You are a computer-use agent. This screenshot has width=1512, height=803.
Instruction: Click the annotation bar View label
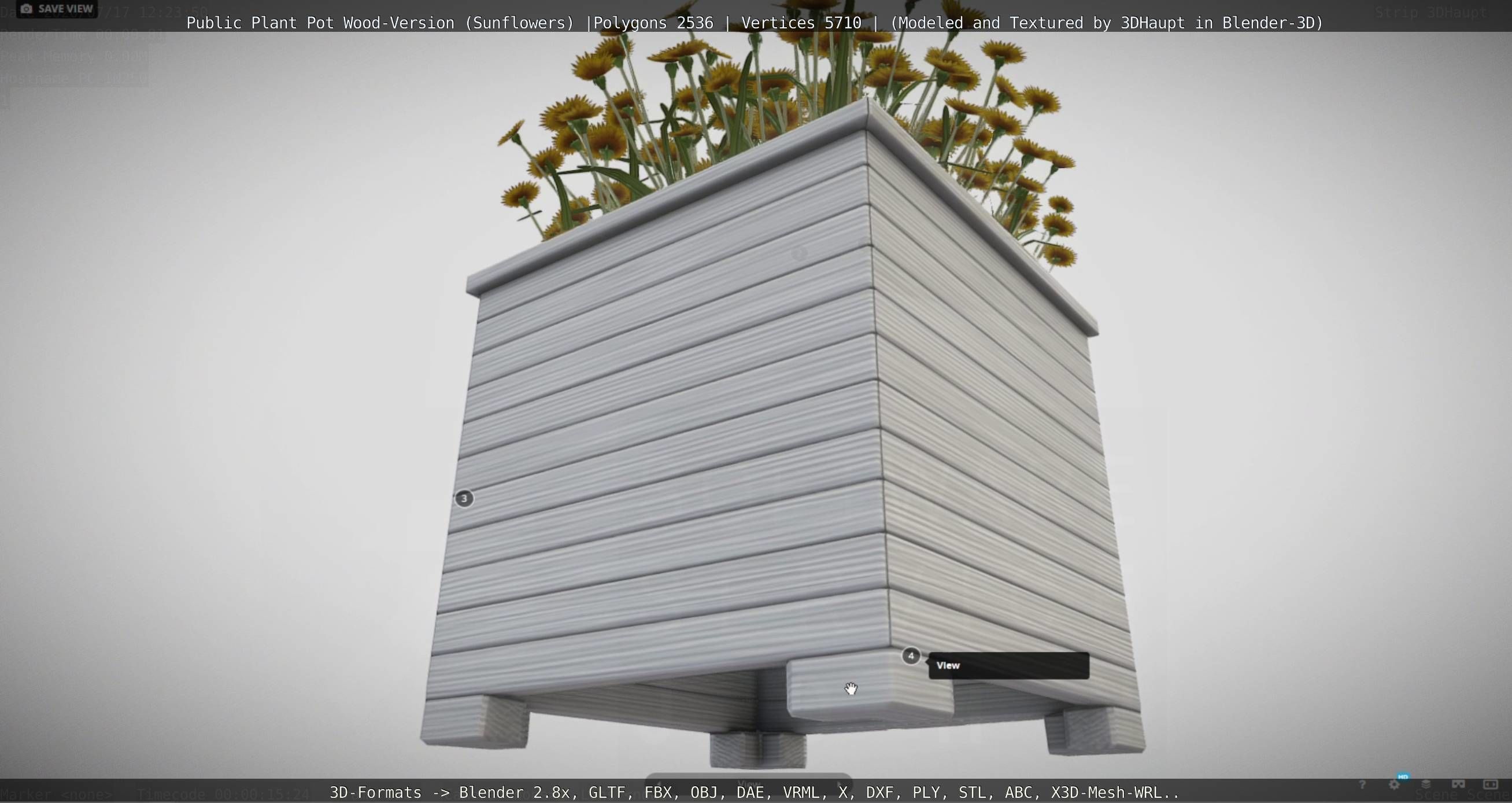749,785
